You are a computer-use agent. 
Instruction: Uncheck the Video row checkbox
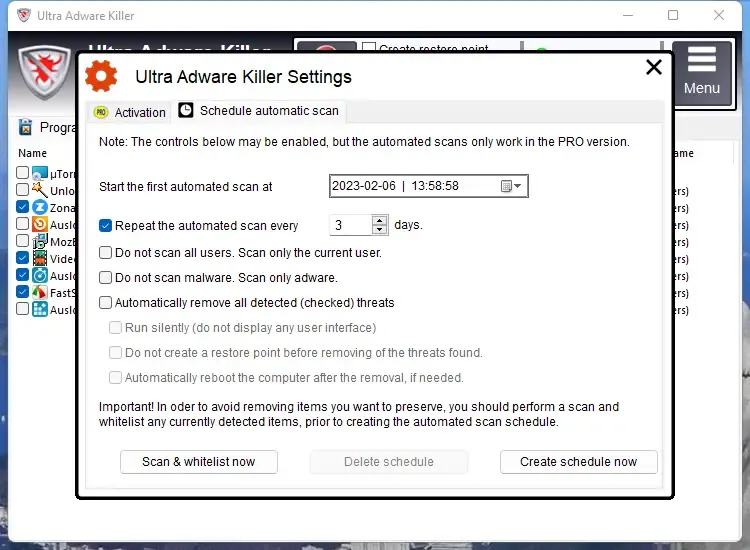coord(22,258)
